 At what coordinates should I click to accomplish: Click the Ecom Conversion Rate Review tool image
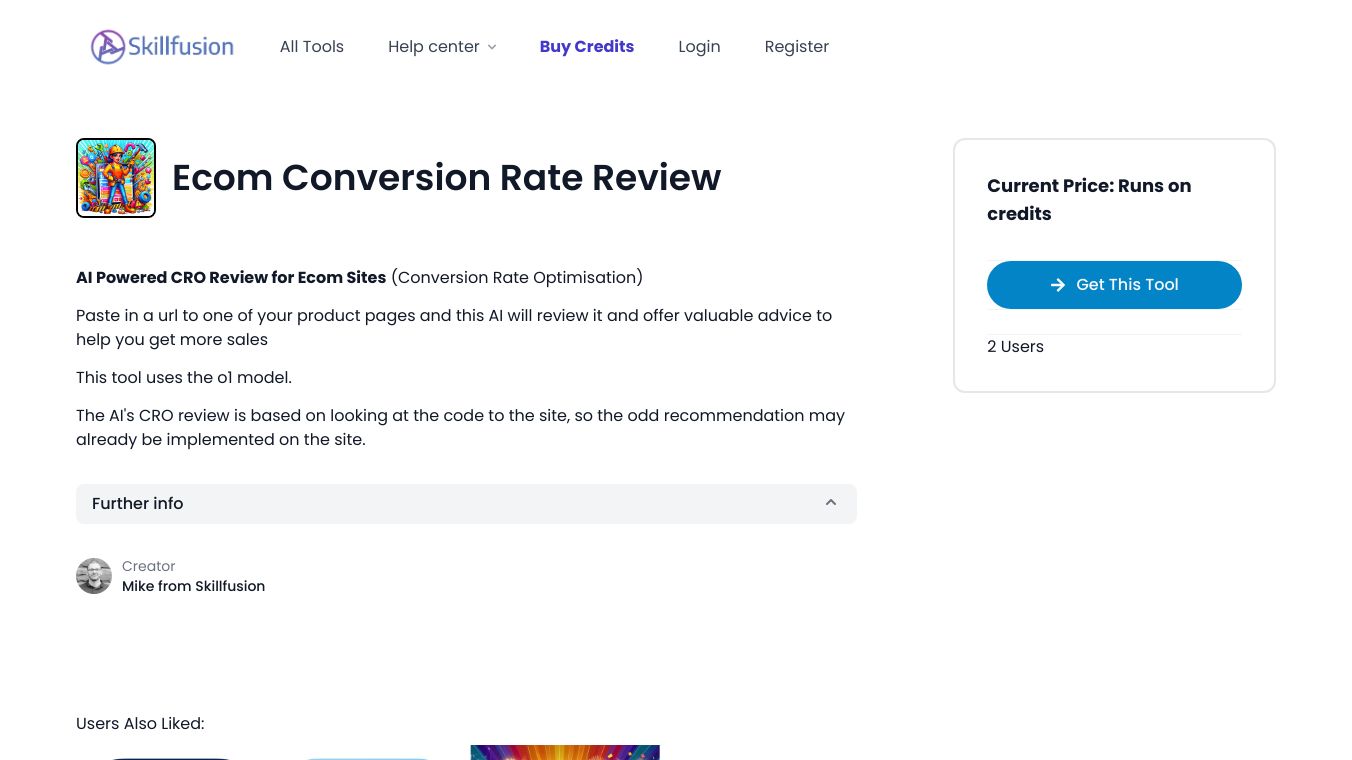116,178
